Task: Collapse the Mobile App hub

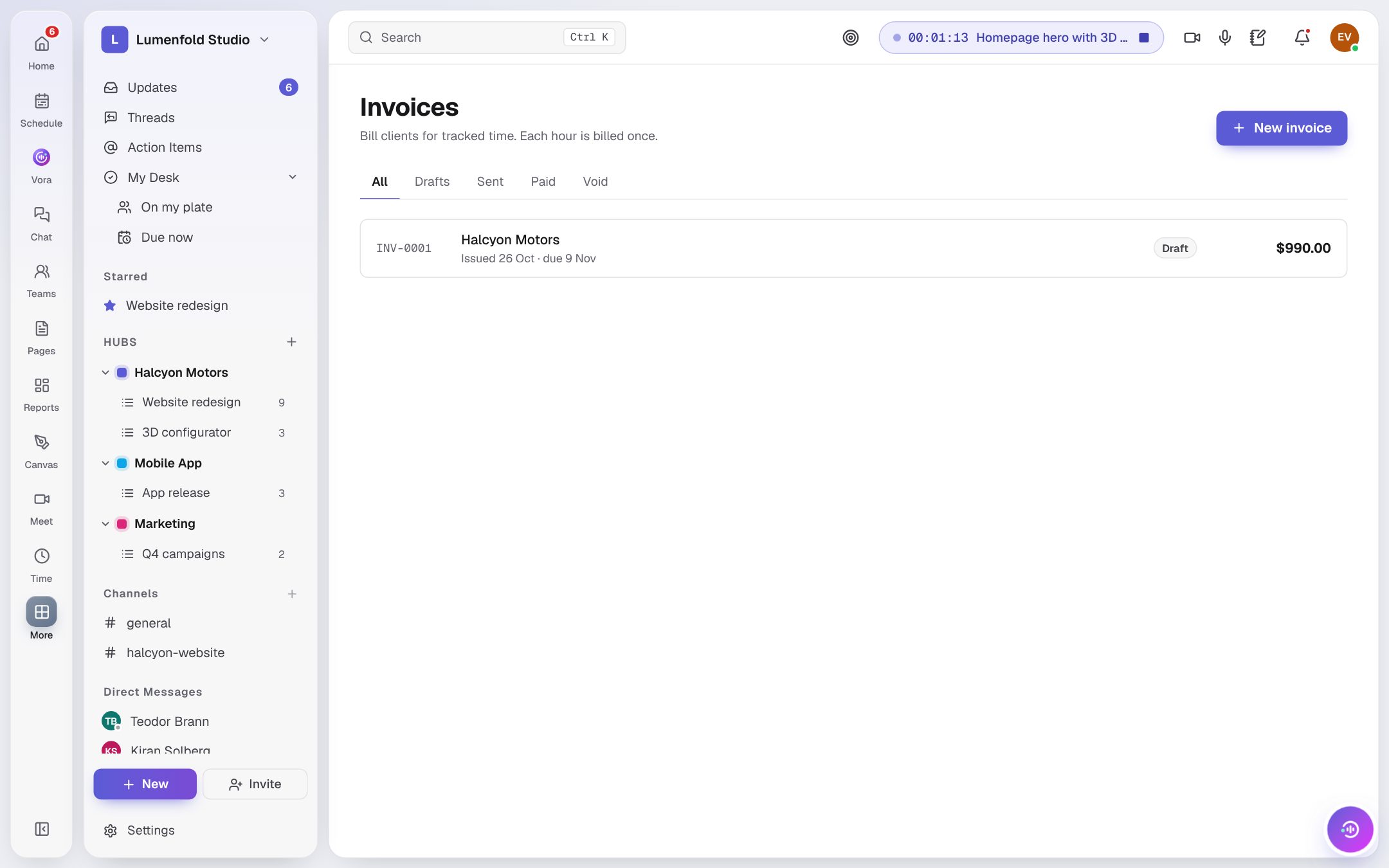Action: coord(105,463)
